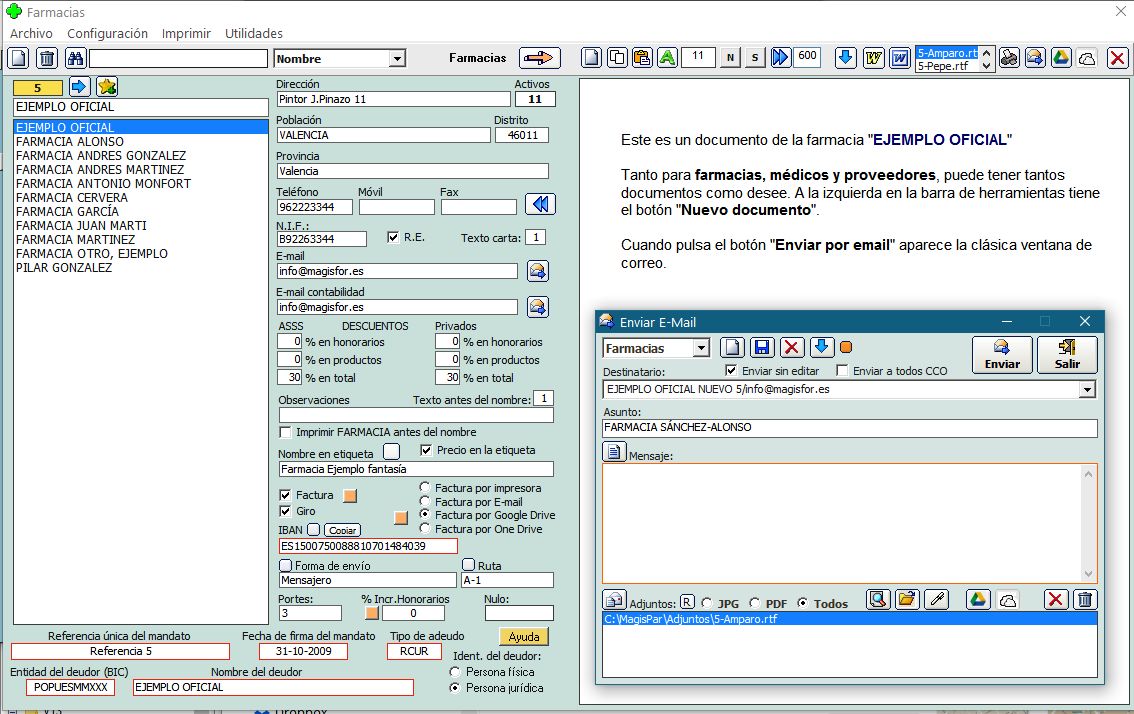Click the orange swatch next to Factura

(x=350, y=495)
